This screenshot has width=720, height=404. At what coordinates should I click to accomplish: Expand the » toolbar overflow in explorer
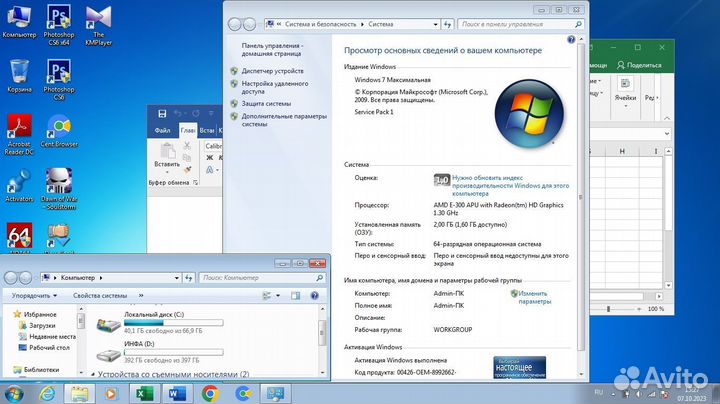pos(141,296)
